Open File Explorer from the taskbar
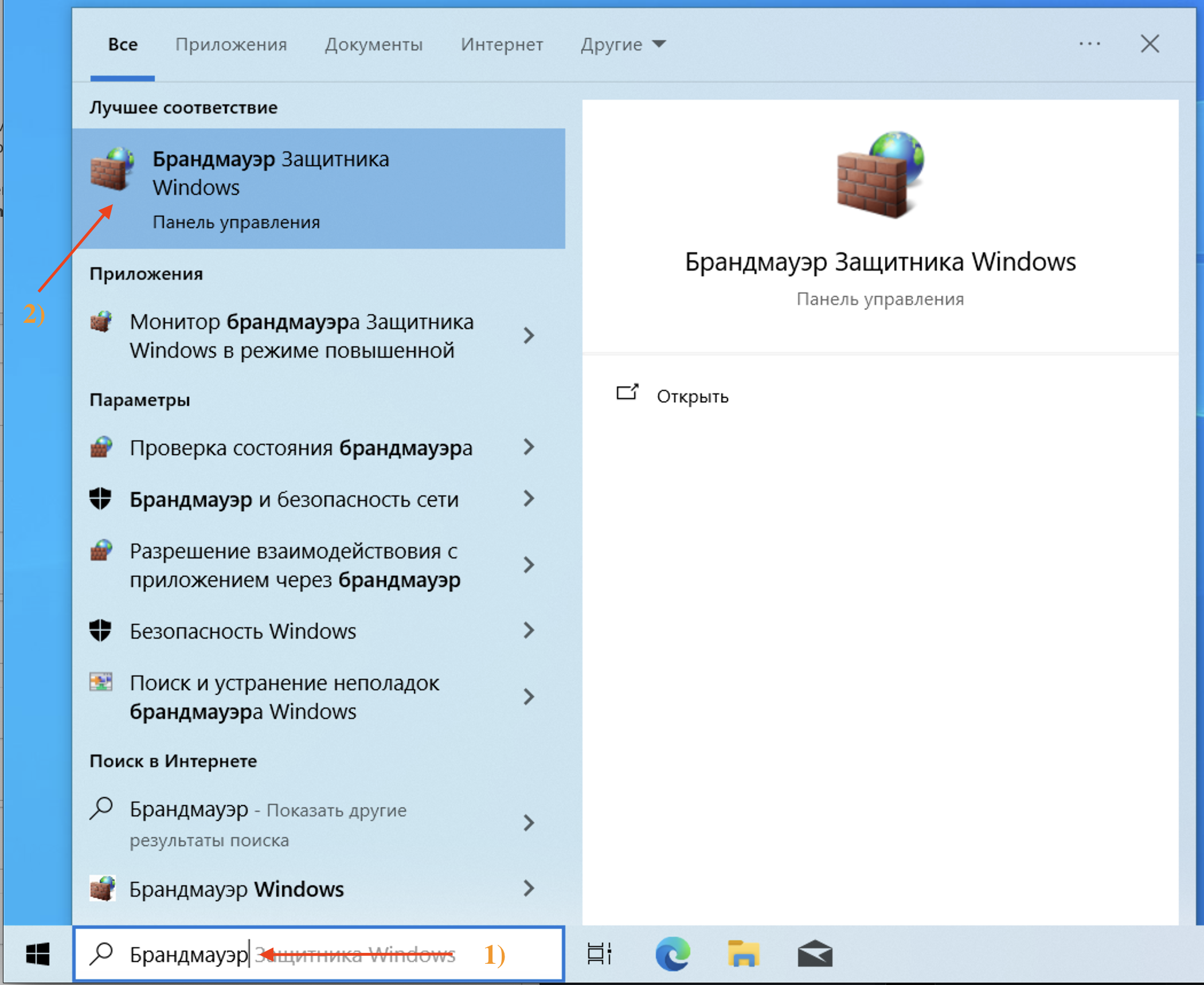Viewport: 1204px width, 985px height. click(x=744, y=954)
